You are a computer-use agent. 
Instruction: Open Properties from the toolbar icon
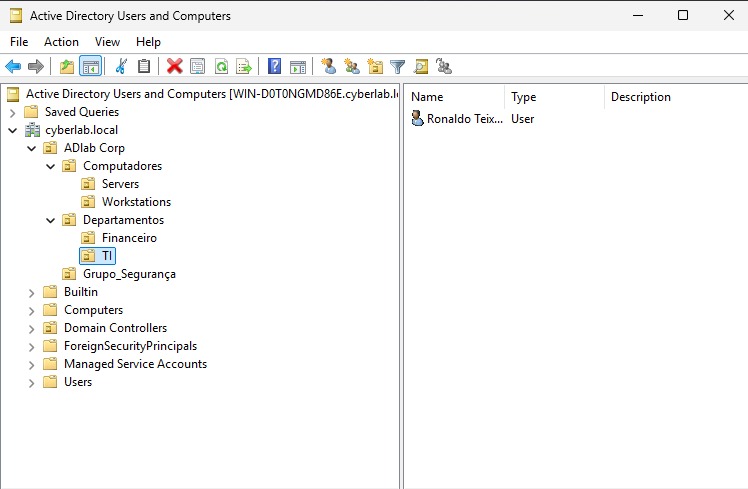[197, 66]
